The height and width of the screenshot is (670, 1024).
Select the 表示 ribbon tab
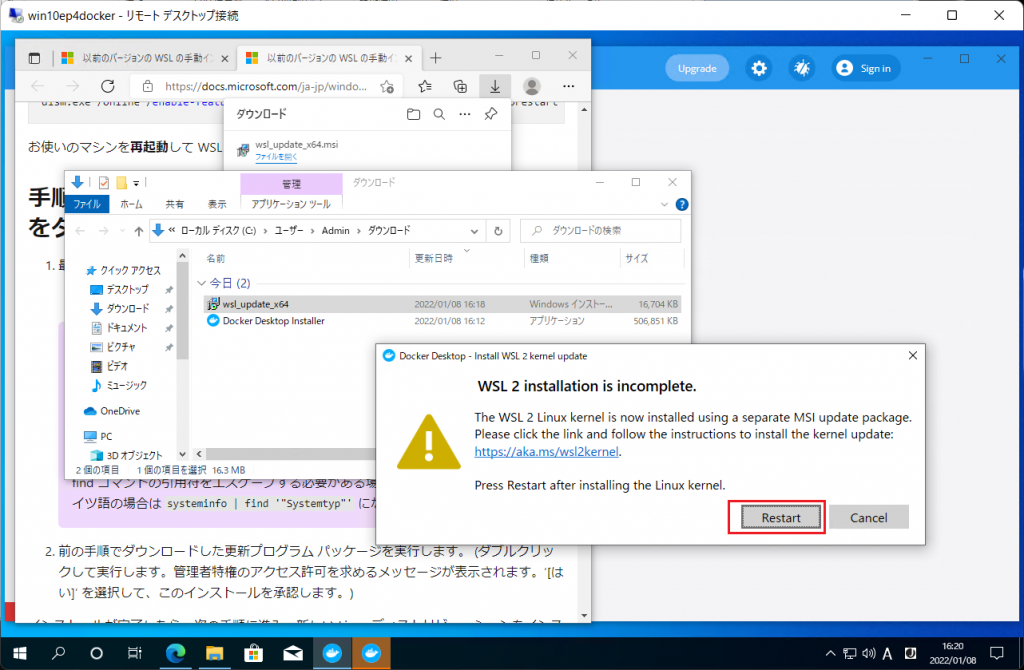pyautogui.click(x=217, y=204)
